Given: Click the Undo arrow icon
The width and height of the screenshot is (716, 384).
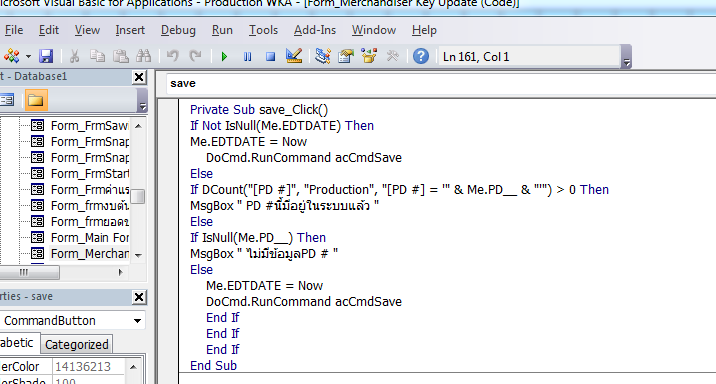Looking at the screenshot, I should coord(173,57).
